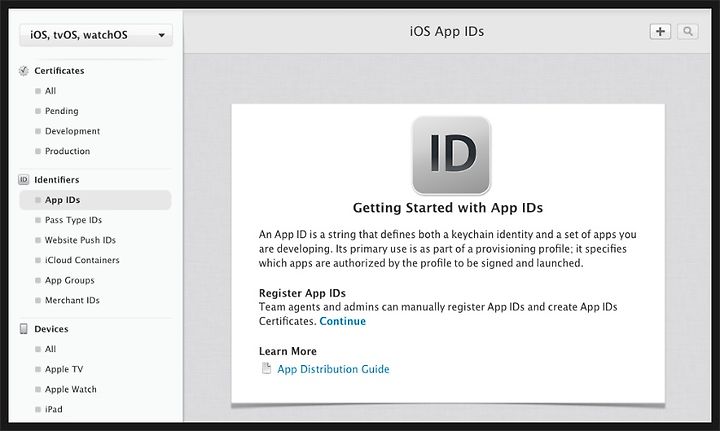Click the plus button to add App ID
This screenshot has width=720, height=431.
[x=660, y=31]
